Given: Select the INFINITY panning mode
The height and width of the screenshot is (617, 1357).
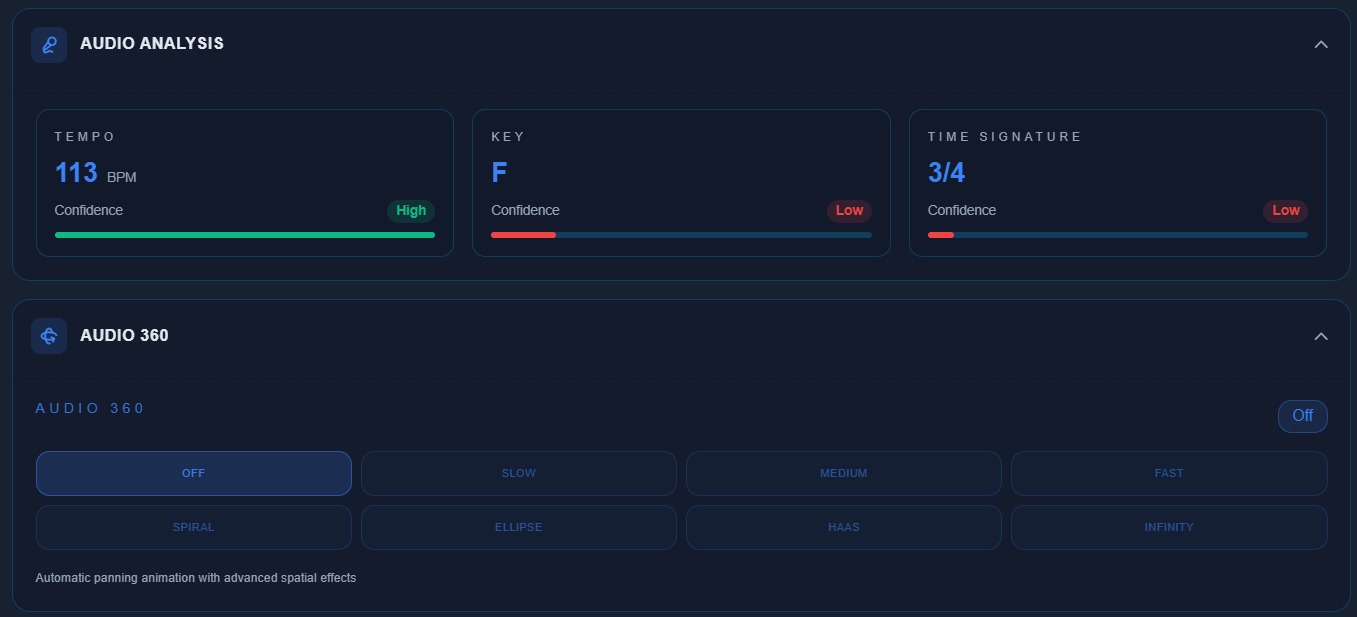Looking at the screenshot, I should pyautogui.click(x=1169, y=527).
